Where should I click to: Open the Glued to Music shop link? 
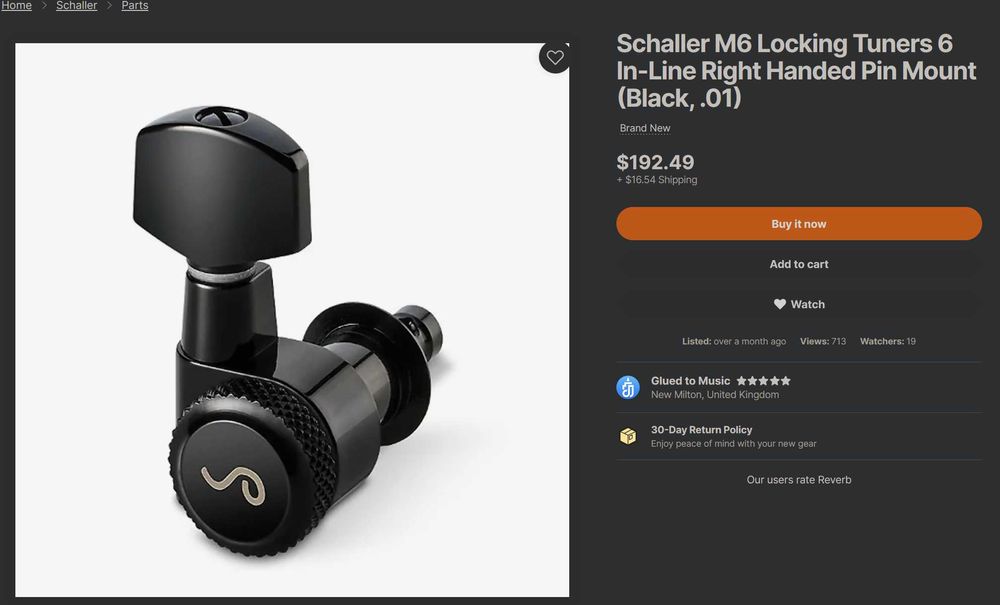[x=690, y=381]
